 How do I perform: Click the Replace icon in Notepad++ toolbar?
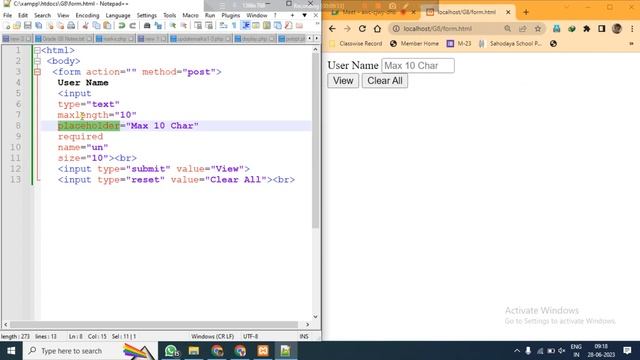pos(158,26)
